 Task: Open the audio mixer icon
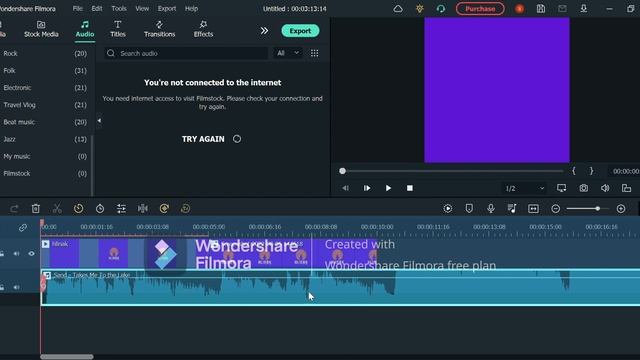pos(512,209)
